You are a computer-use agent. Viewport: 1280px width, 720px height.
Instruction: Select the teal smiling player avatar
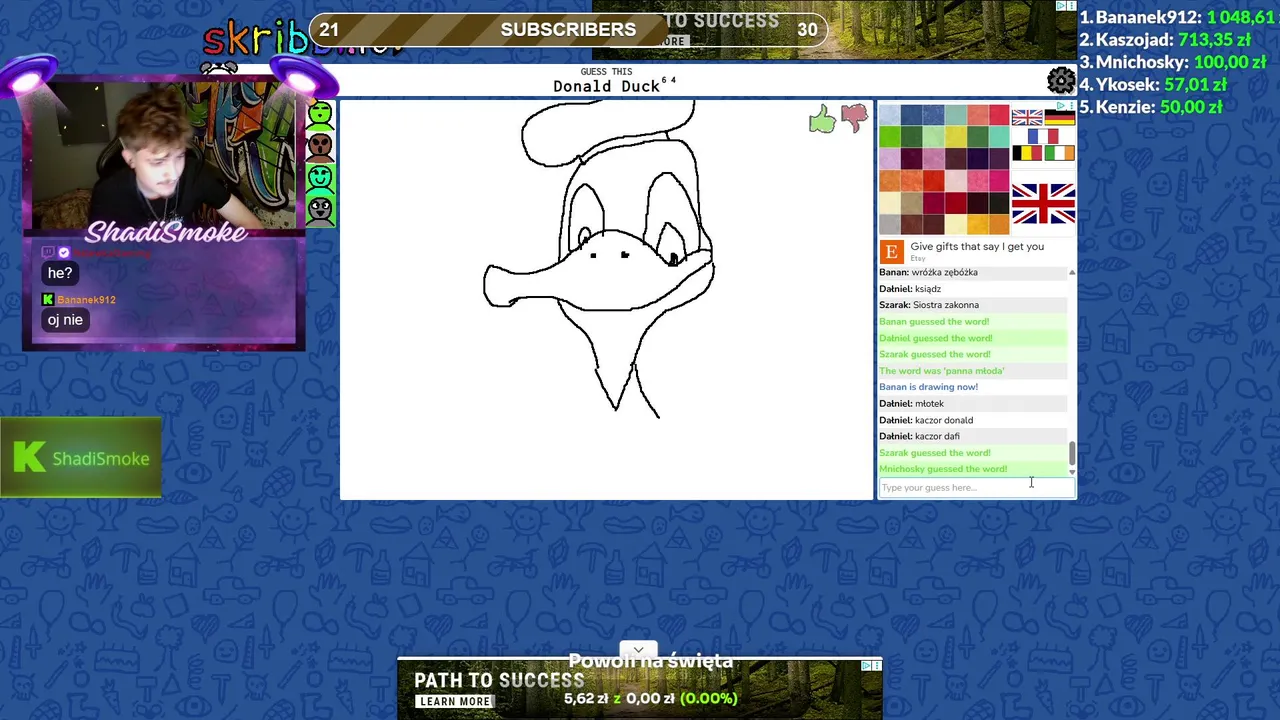[320, 179]
